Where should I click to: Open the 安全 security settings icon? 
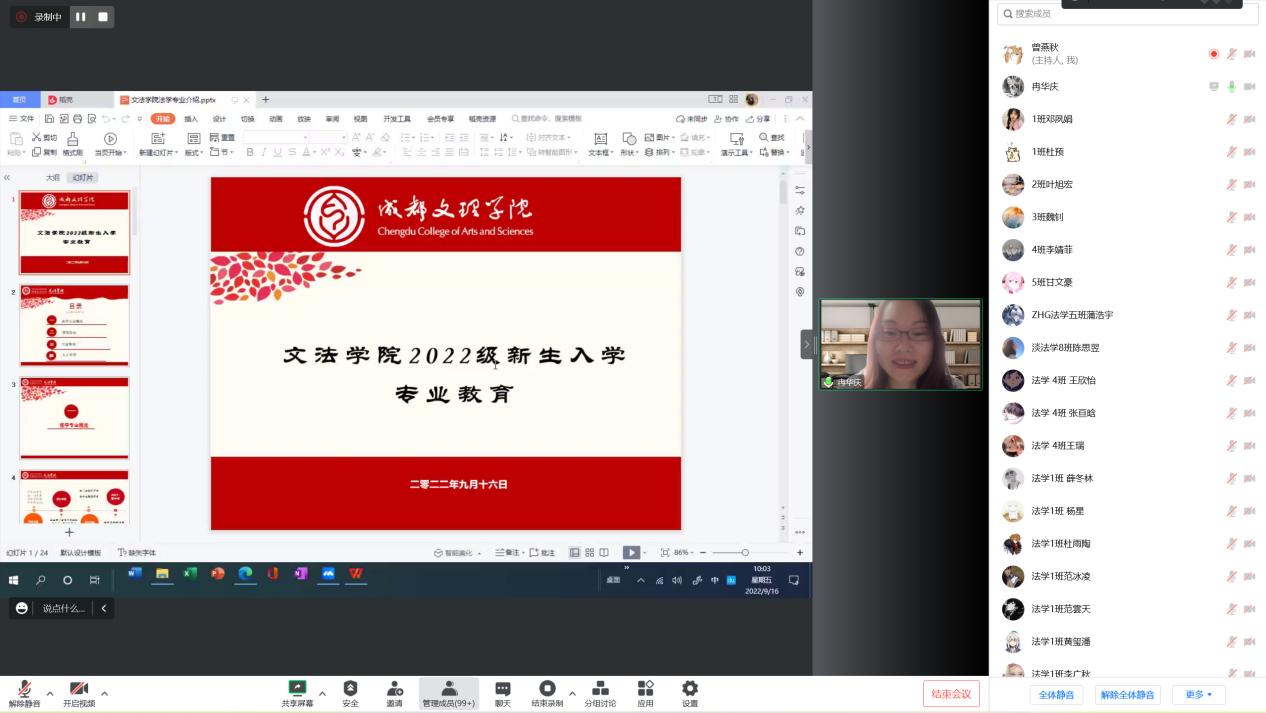[x=350, y=693]
